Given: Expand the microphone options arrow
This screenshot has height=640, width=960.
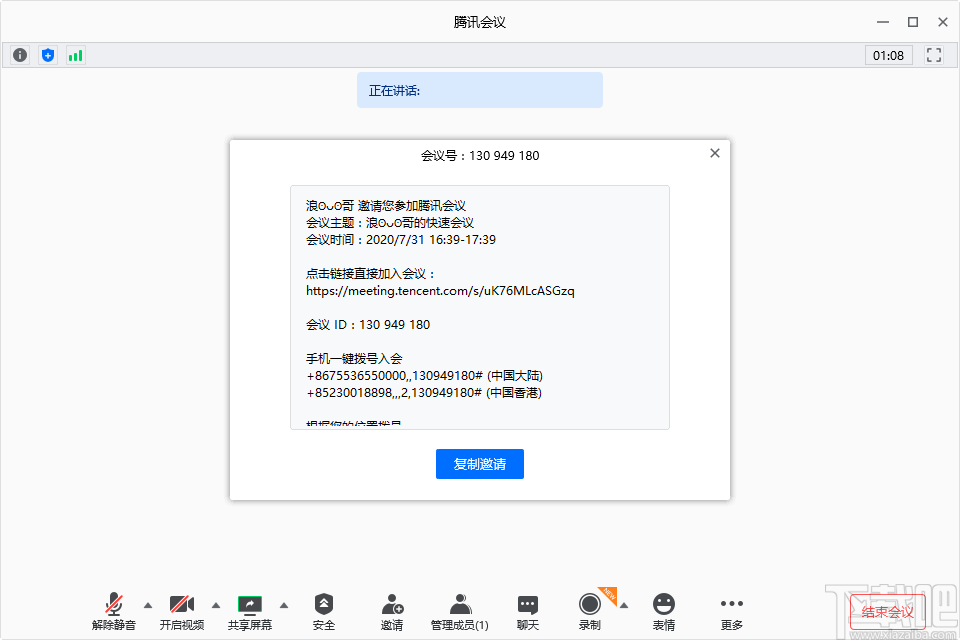Looking at the screenshot, I should click(146, 604).
